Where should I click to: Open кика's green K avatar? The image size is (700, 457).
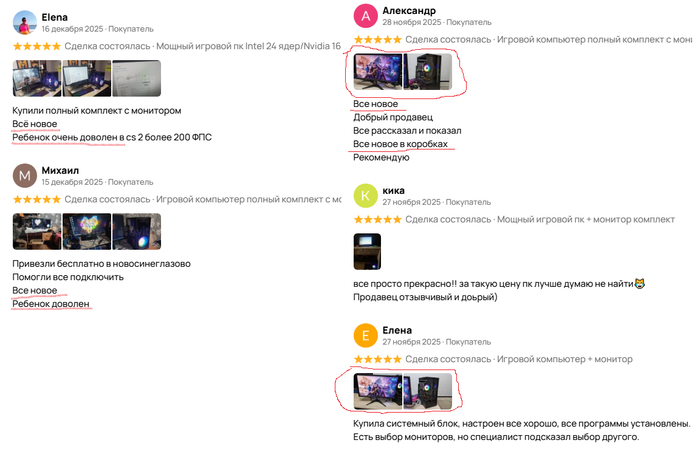pyautogui.click(x=366, y=195)
